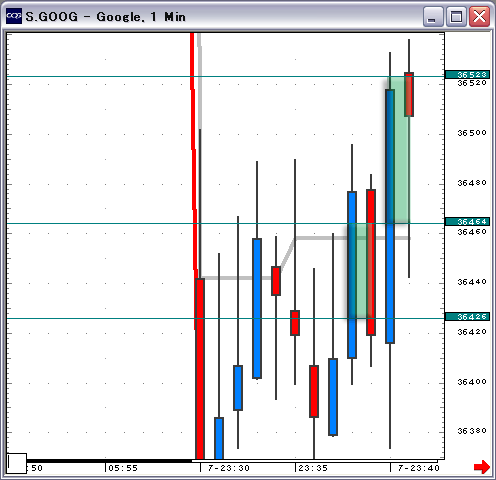Click the 23:35 time axis label
Viewport: 496px width, 480px height.
pos(313,468)
